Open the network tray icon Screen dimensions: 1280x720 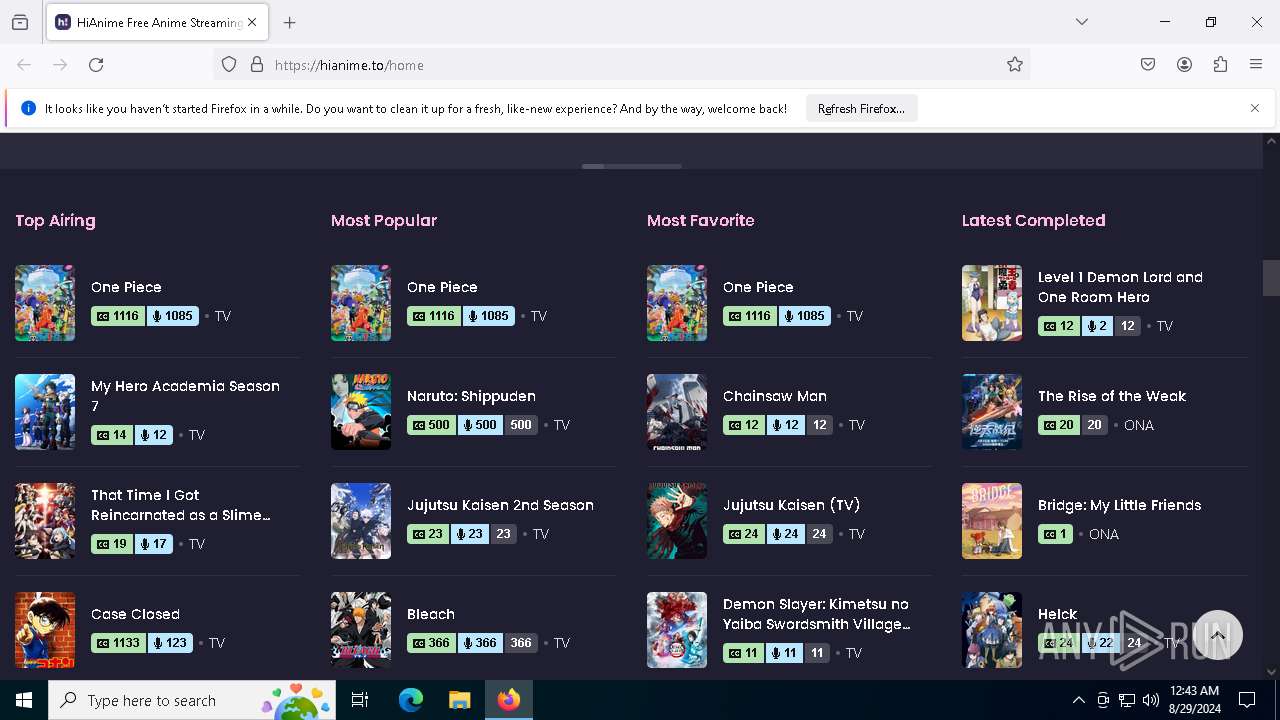[1127, 700]
